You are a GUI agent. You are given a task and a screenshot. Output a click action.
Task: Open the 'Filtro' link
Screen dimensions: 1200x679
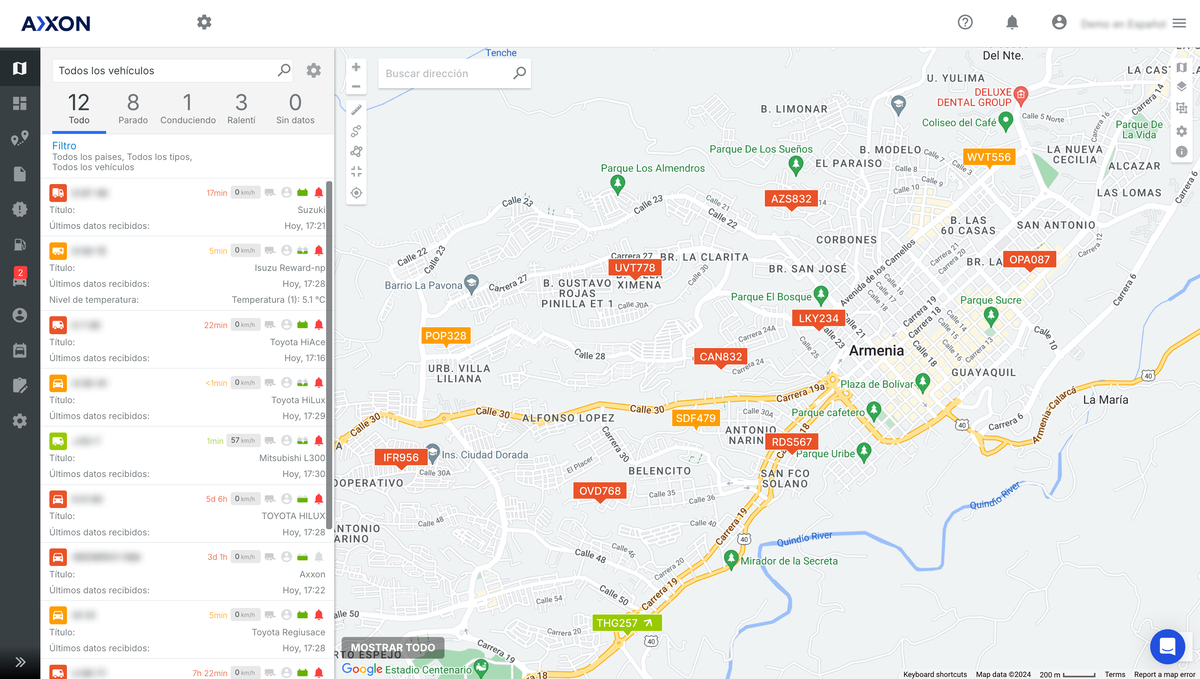pos(64,146)
